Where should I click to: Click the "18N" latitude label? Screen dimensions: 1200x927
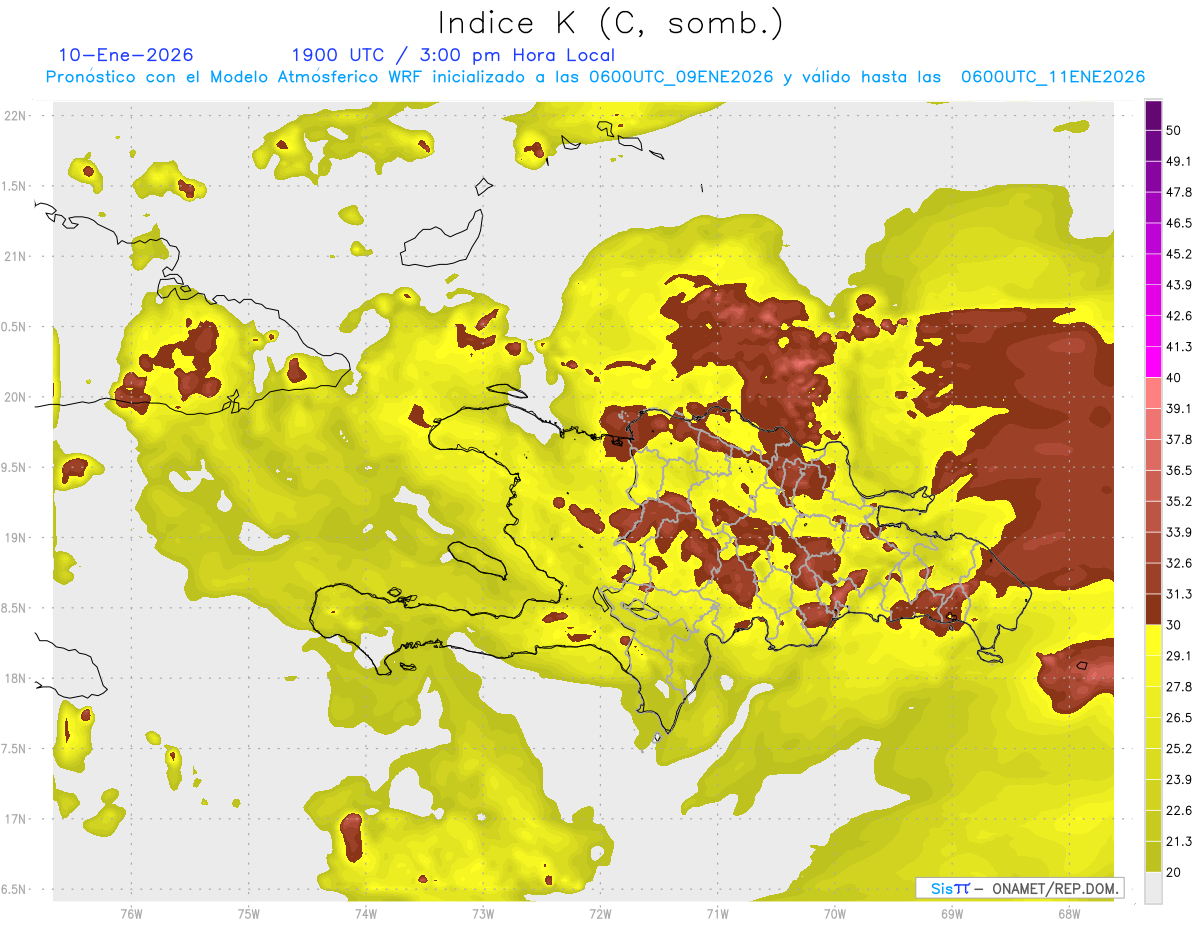pos(17,678)
